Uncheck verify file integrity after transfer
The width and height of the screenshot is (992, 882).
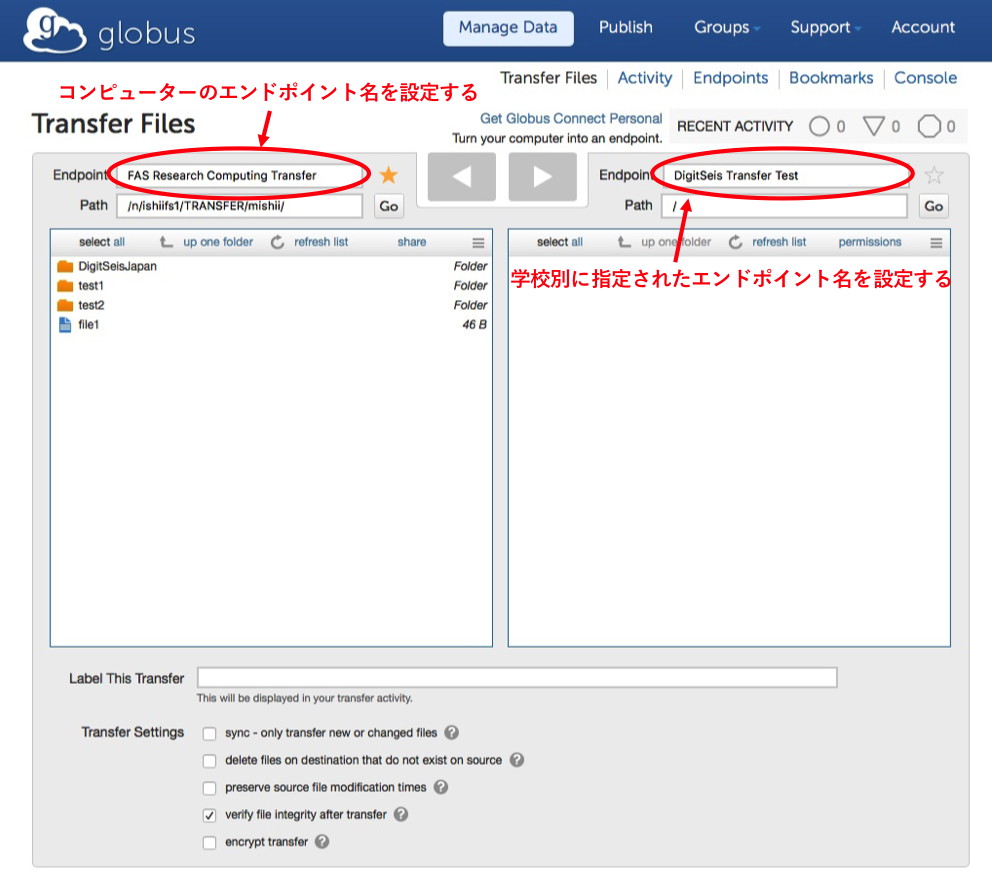(209, 815)
